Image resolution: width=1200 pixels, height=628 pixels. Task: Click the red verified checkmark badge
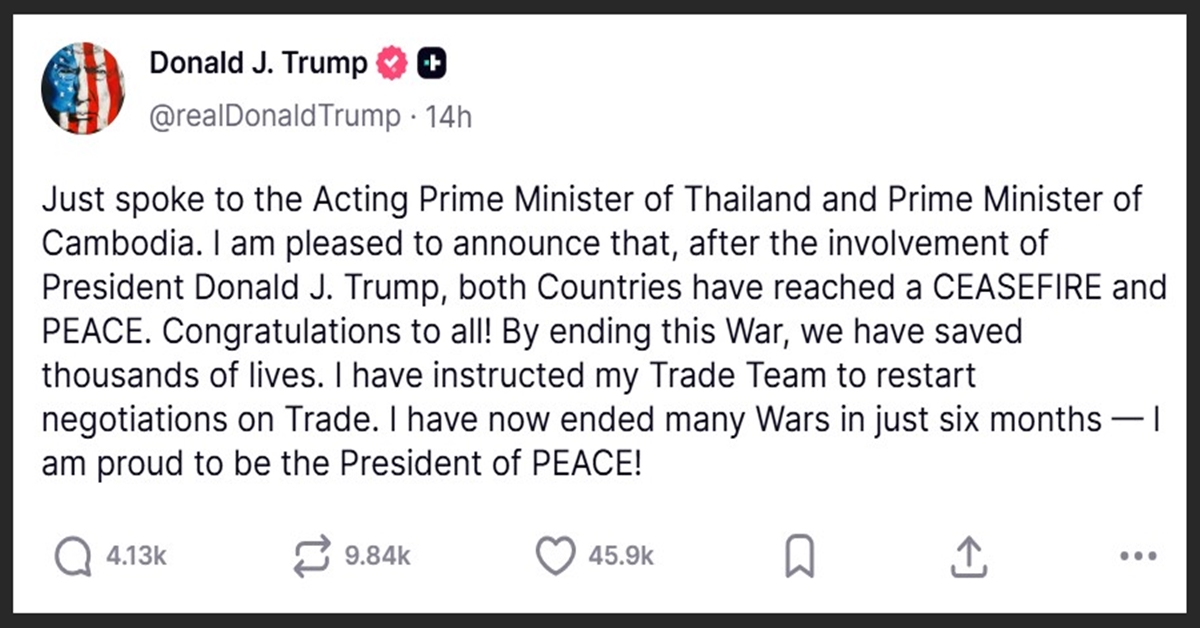(x=391, y=64)
